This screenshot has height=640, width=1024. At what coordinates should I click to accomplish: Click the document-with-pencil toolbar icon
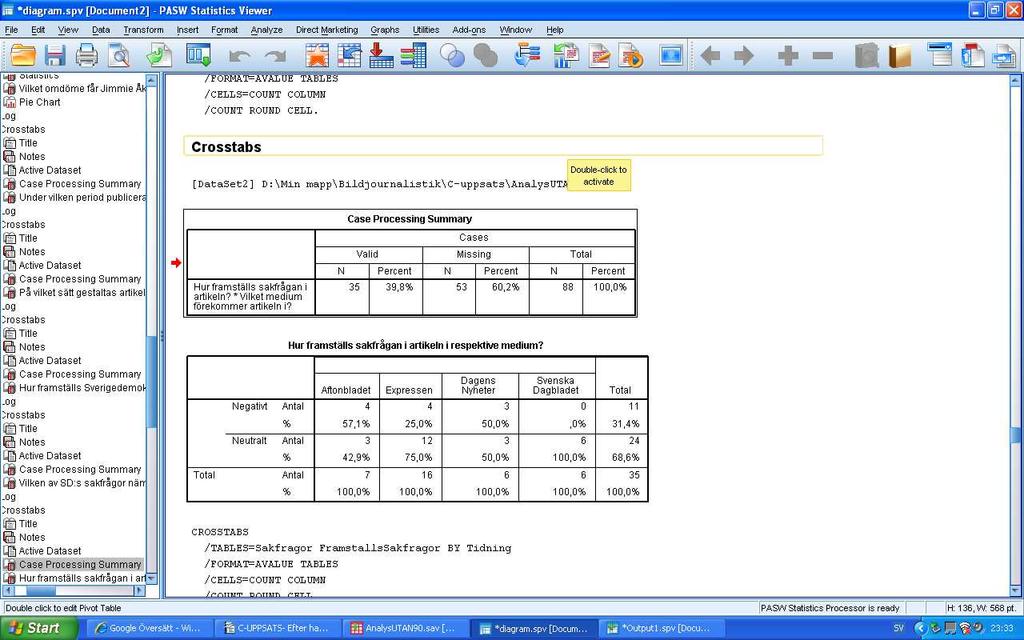(x=600, y=56)
